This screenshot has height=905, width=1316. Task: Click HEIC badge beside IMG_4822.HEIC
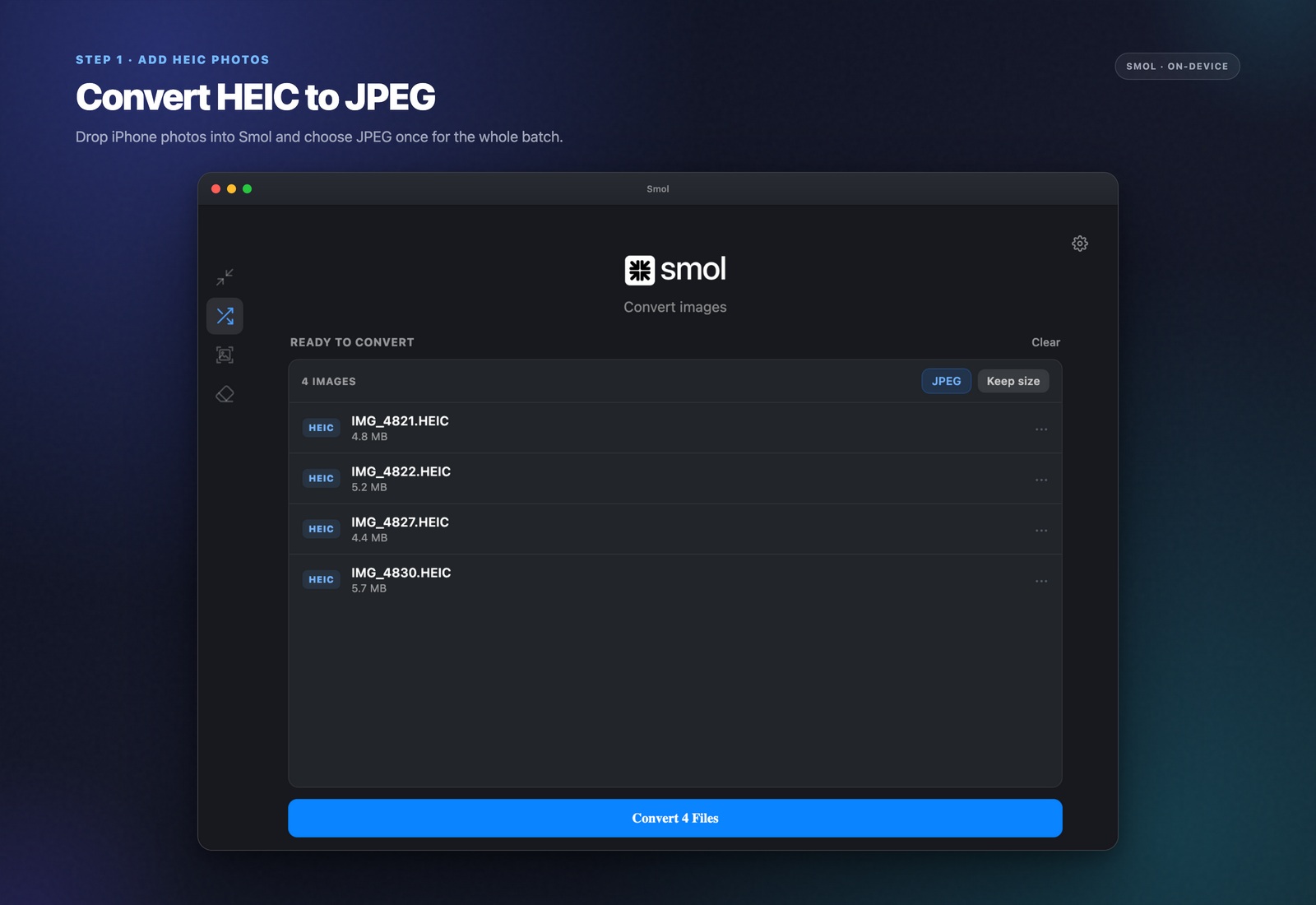pos(321,478)
